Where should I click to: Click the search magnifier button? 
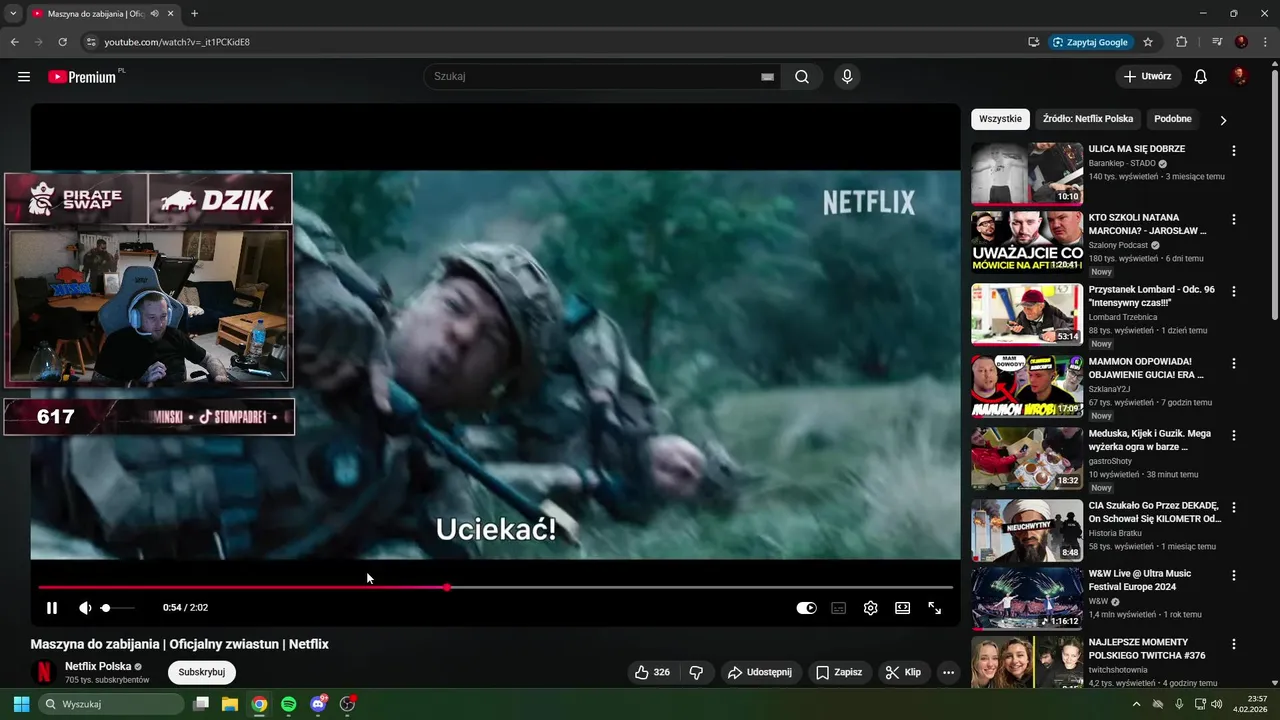point(802,77)
